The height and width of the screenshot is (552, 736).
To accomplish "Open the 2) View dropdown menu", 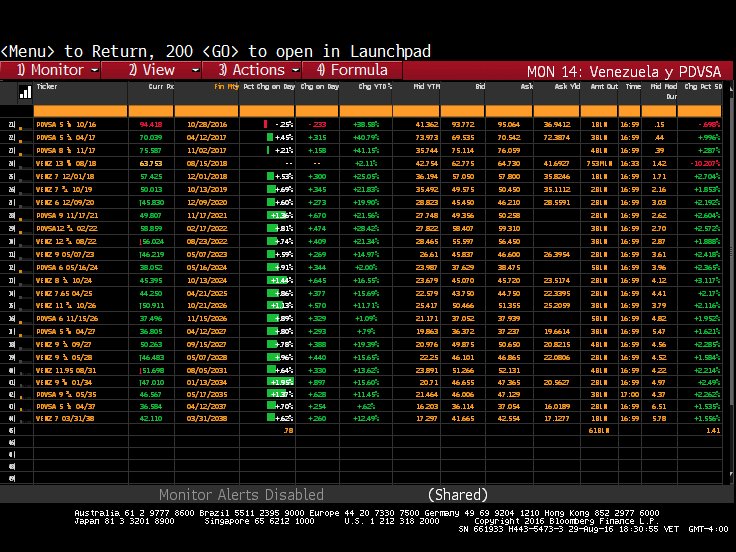I will [152, 70].
